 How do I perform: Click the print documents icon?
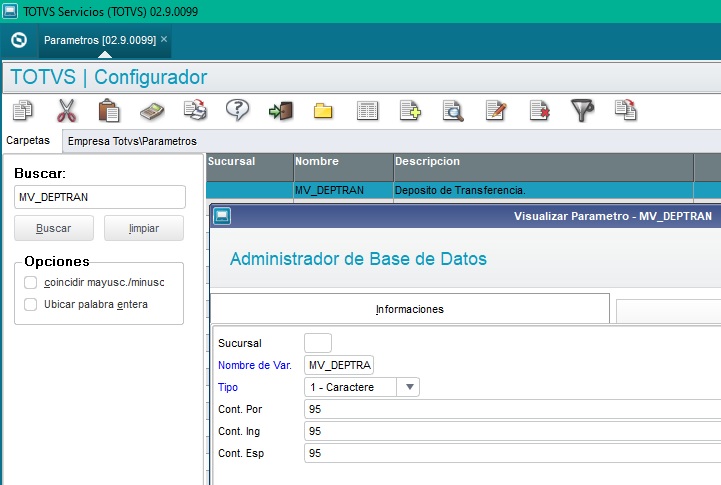click(x=195, y=110)
